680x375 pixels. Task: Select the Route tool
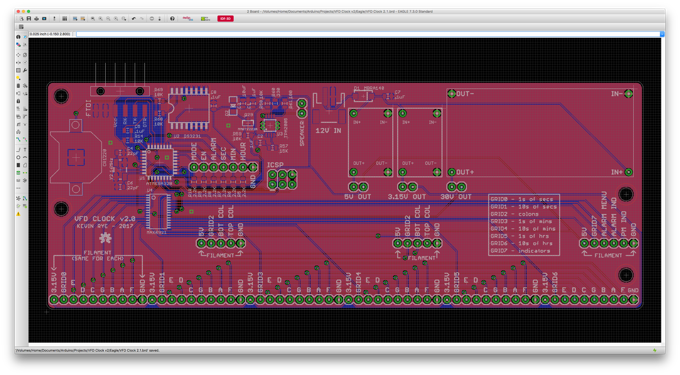[18, 139]
